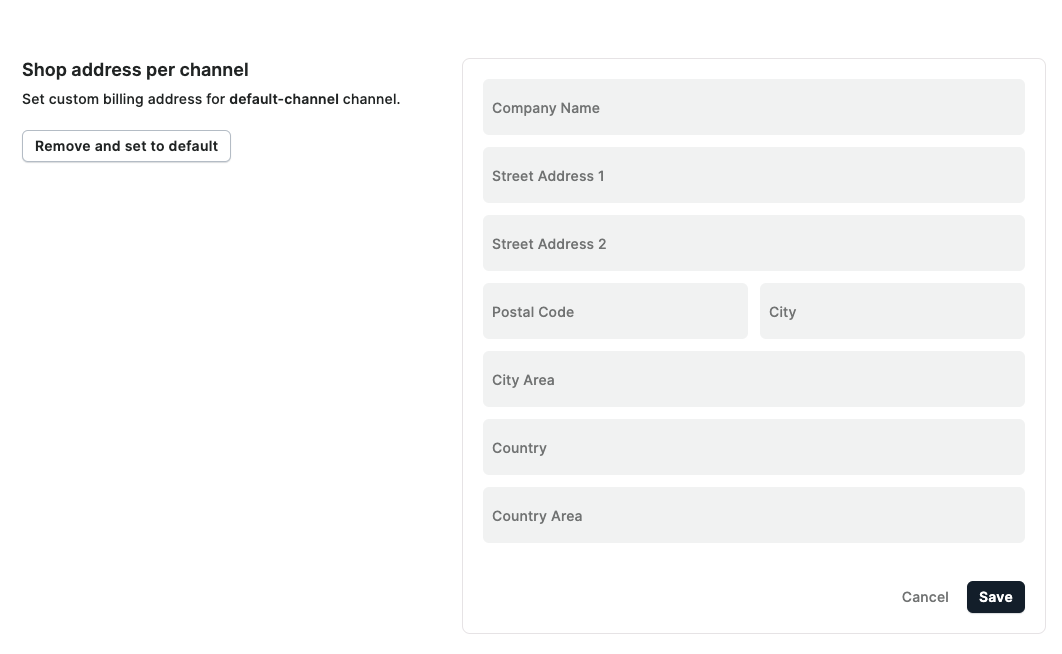Click the Country field above Country Area
This screenshot has width=1062, height=654.
[753, 447]
